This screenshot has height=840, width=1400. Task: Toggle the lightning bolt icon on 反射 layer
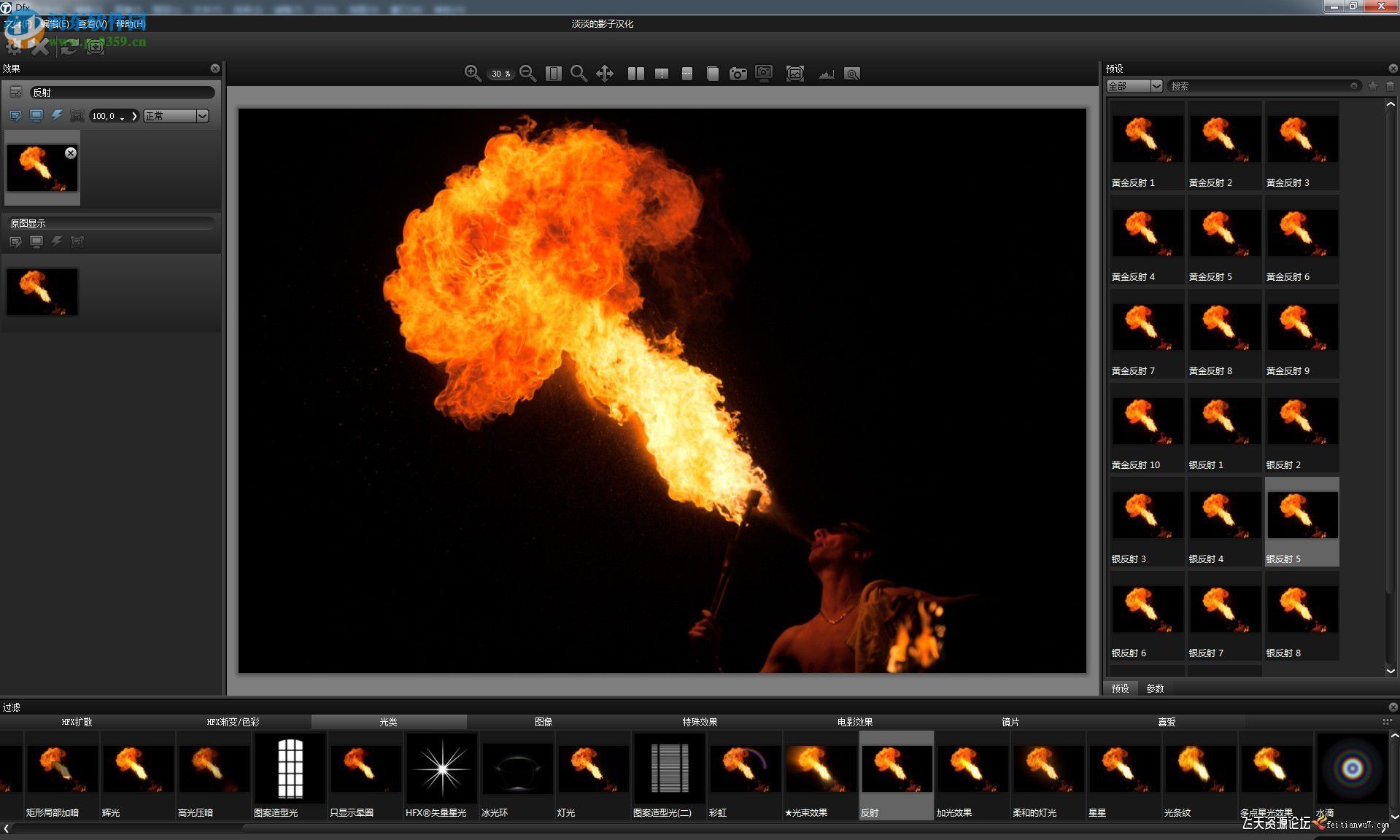point(56,116)
